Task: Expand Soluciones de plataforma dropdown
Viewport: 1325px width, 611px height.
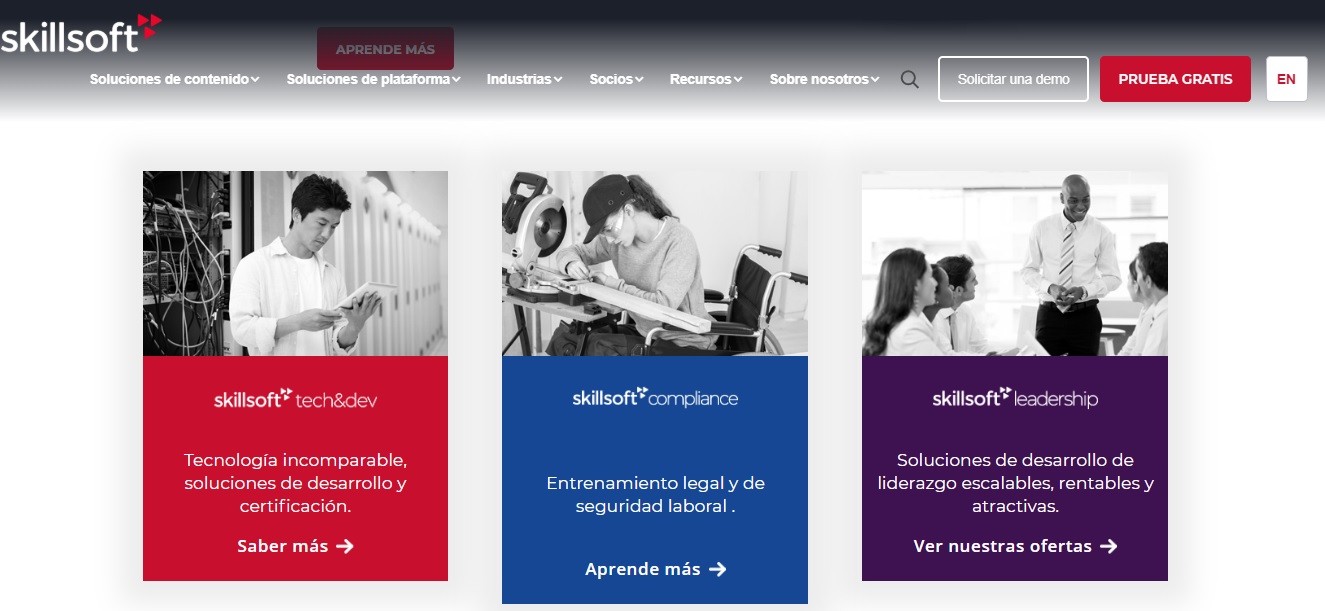Action: (x=373, y=79)
